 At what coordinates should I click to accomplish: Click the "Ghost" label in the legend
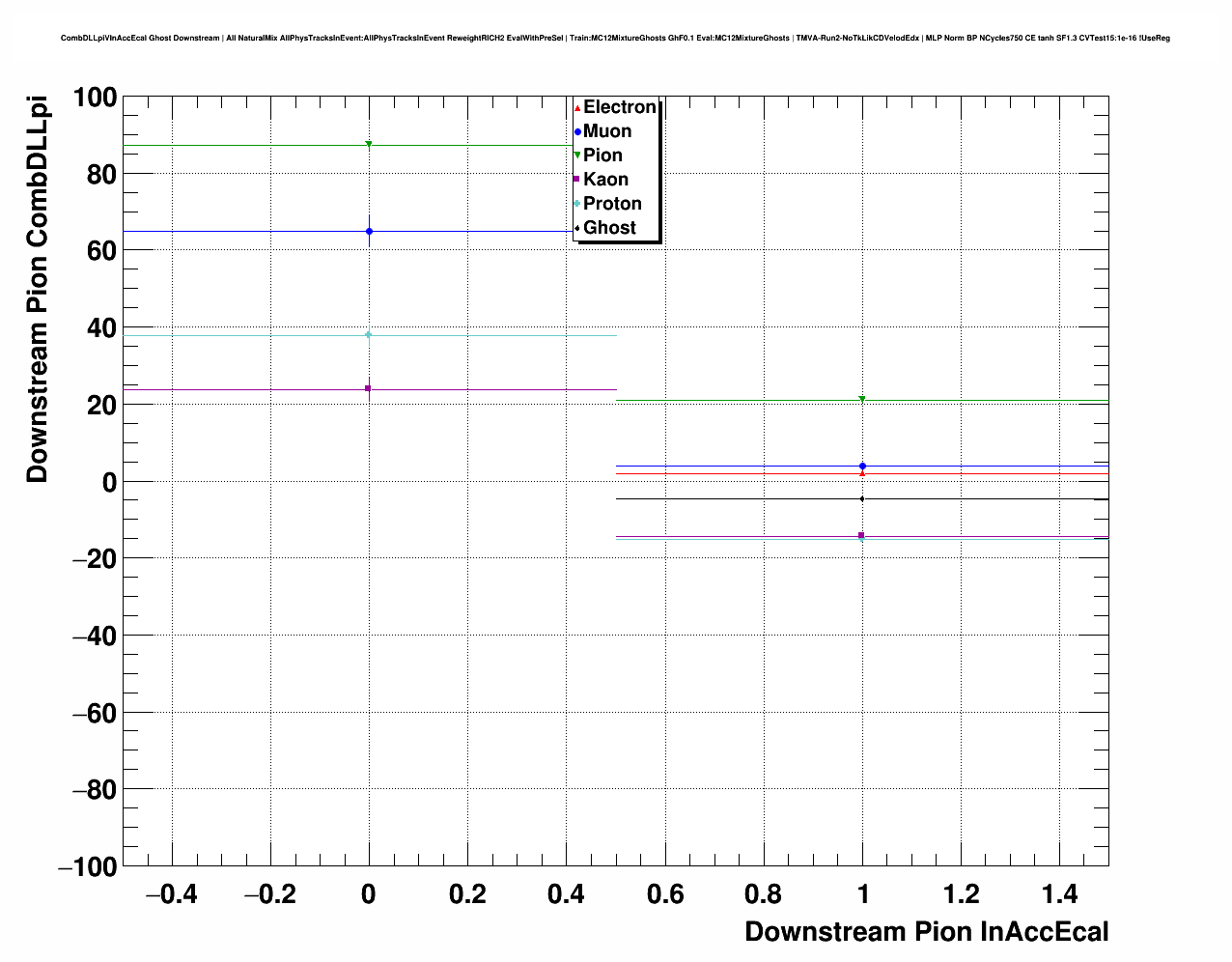pos(609,228)
